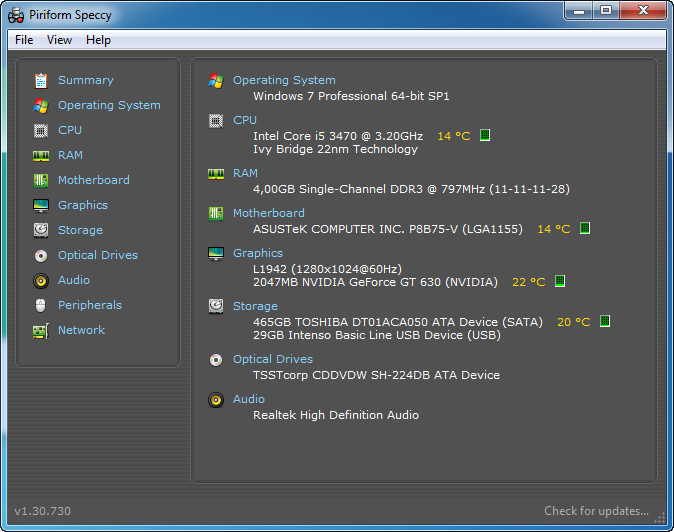Image resolution: width=674 pixels, height=532 pixels.
Task: Open Graphics section from sidebar
Action: pyautogui.click(x=83, y=205)
